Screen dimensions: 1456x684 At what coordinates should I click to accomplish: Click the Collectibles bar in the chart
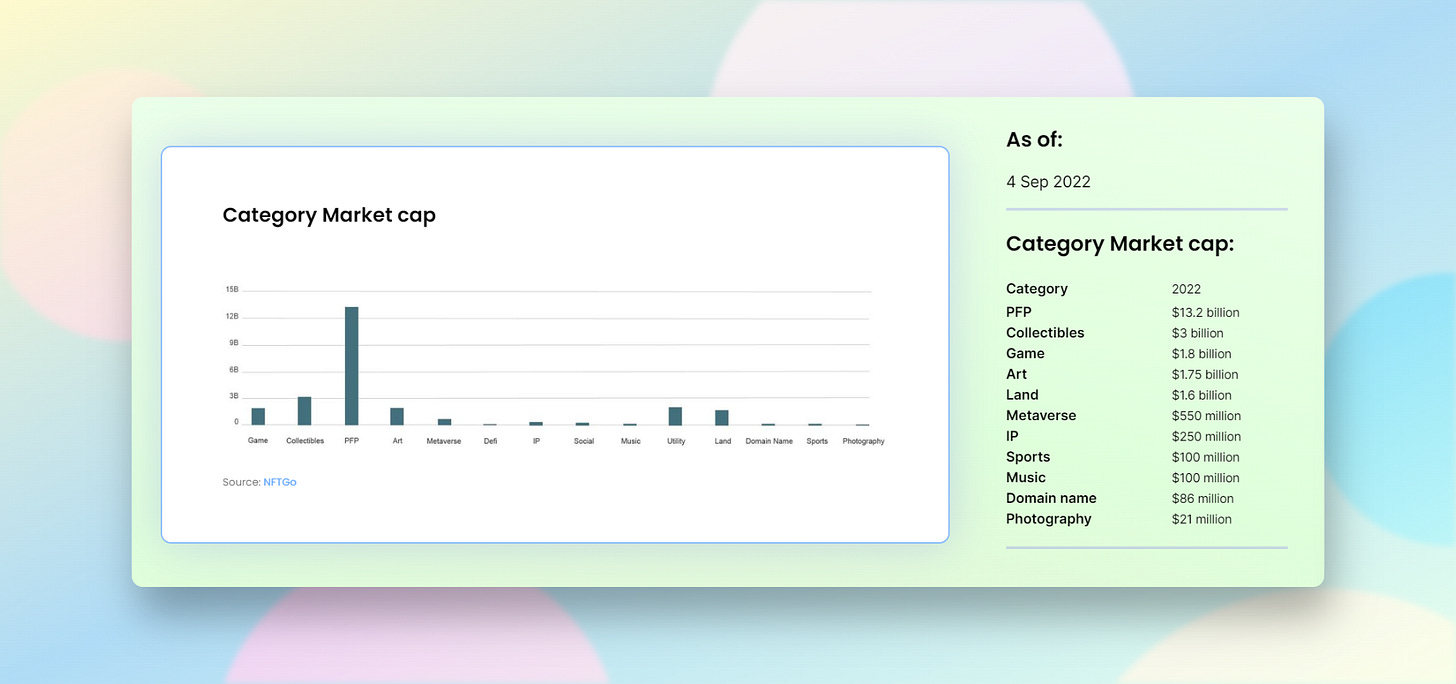click(305, 411)
